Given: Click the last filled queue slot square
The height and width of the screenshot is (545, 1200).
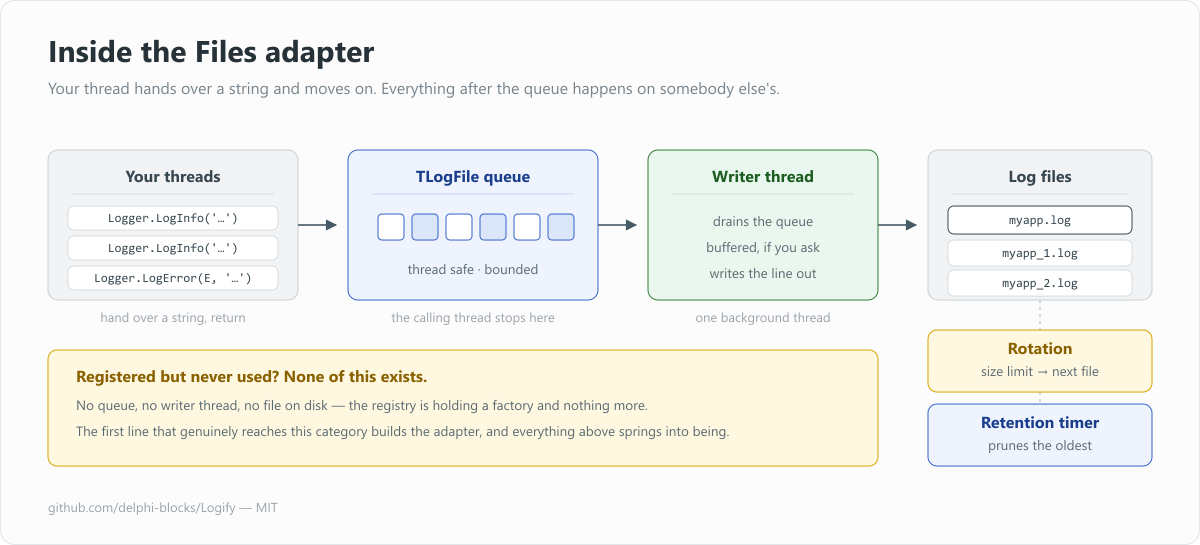Looking at the screenshot, I should (561, 227).
